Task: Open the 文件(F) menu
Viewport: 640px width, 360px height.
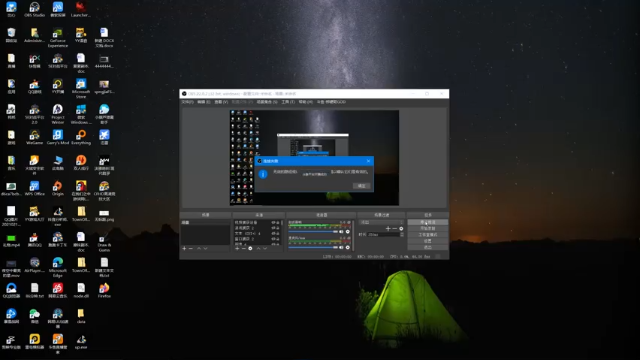Action: point(187,102)
